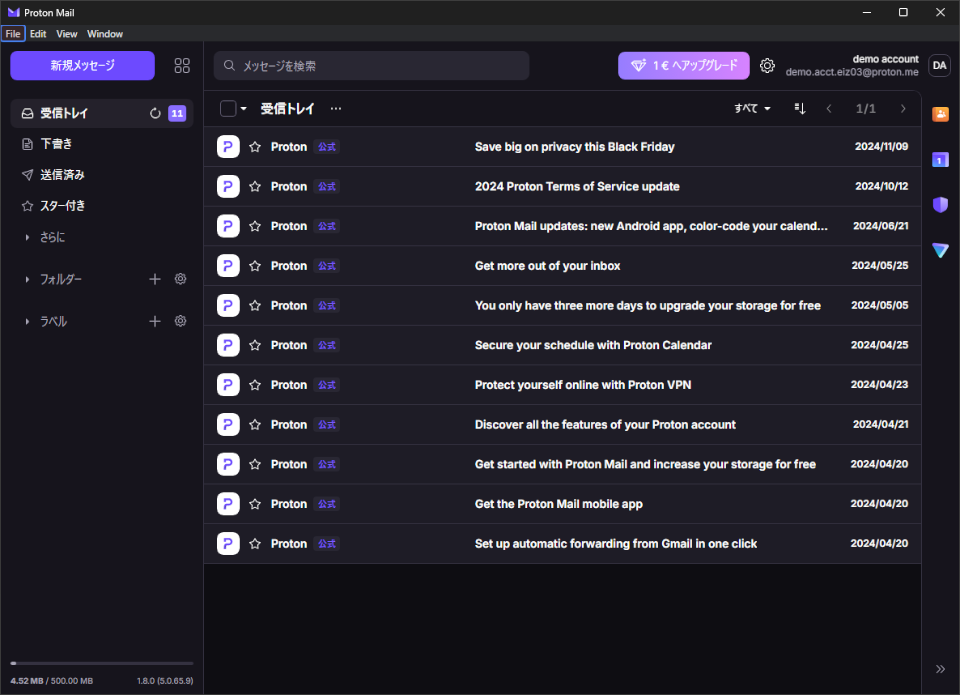Select 受信トレイ inbox in sidebar
This screenshot has width=960, height=695.
pyautogui.click(x=102, y=113)
